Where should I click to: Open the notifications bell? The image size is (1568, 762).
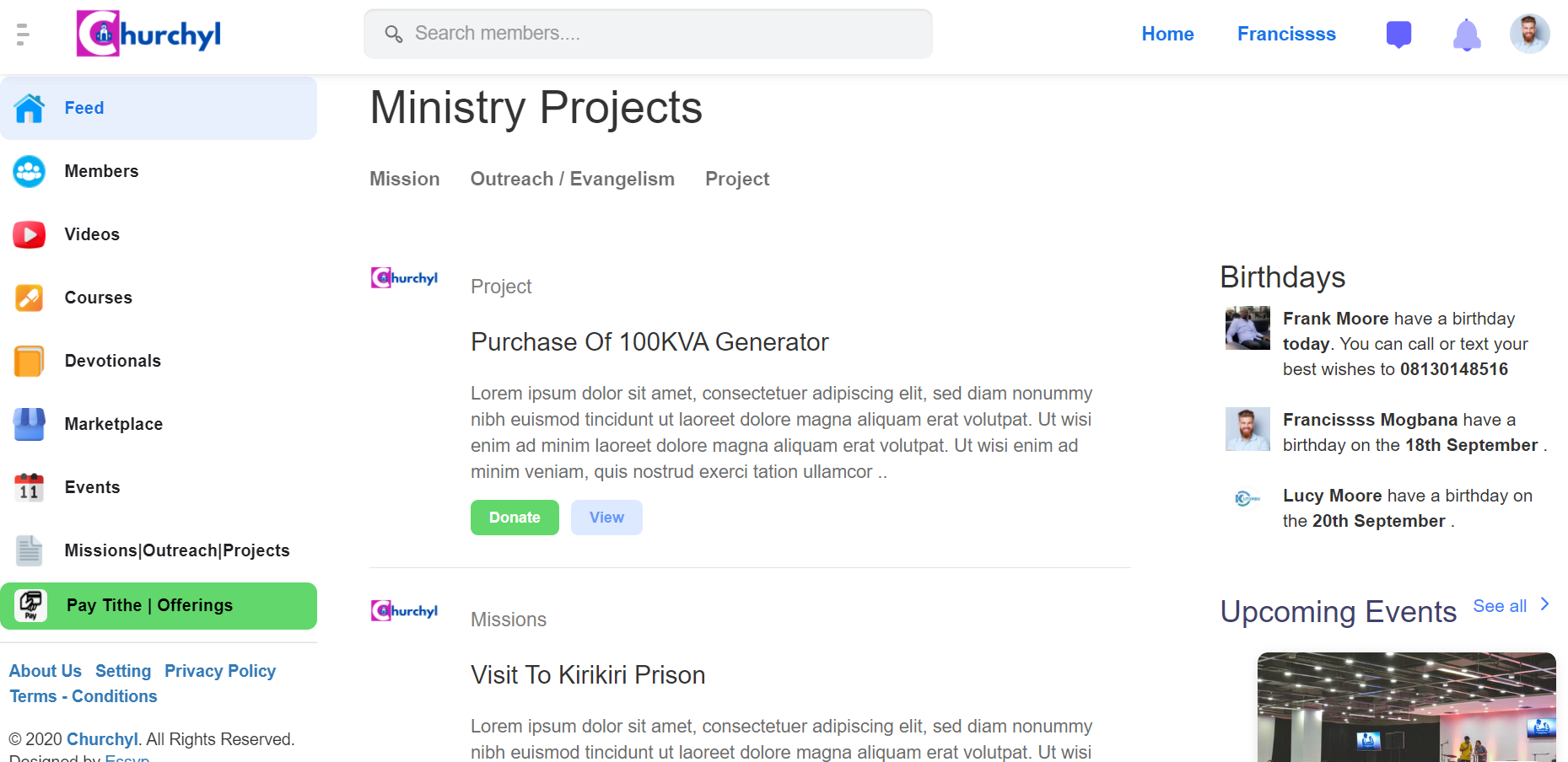pos(1467,35)
